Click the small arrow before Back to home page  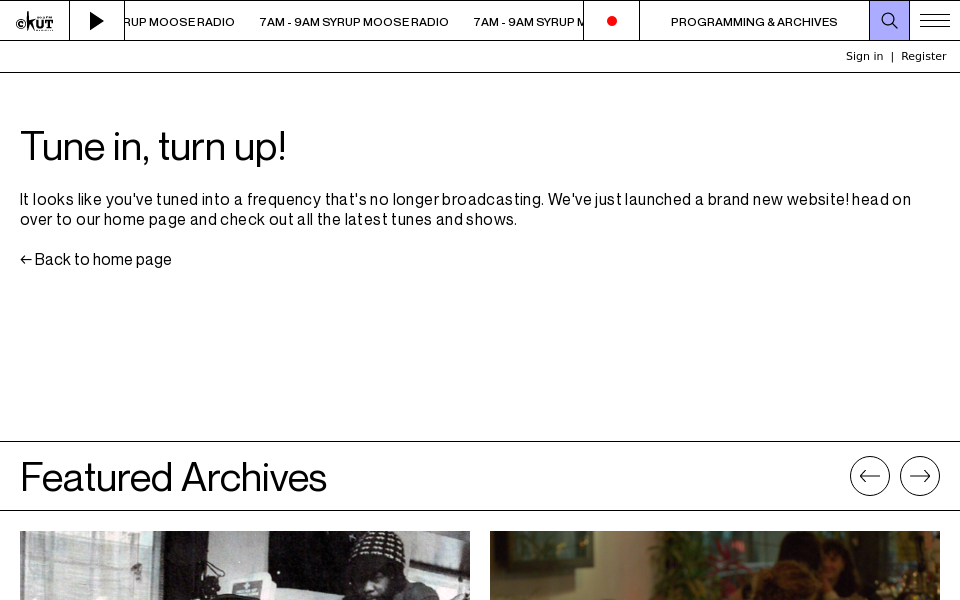click(26, 260)
